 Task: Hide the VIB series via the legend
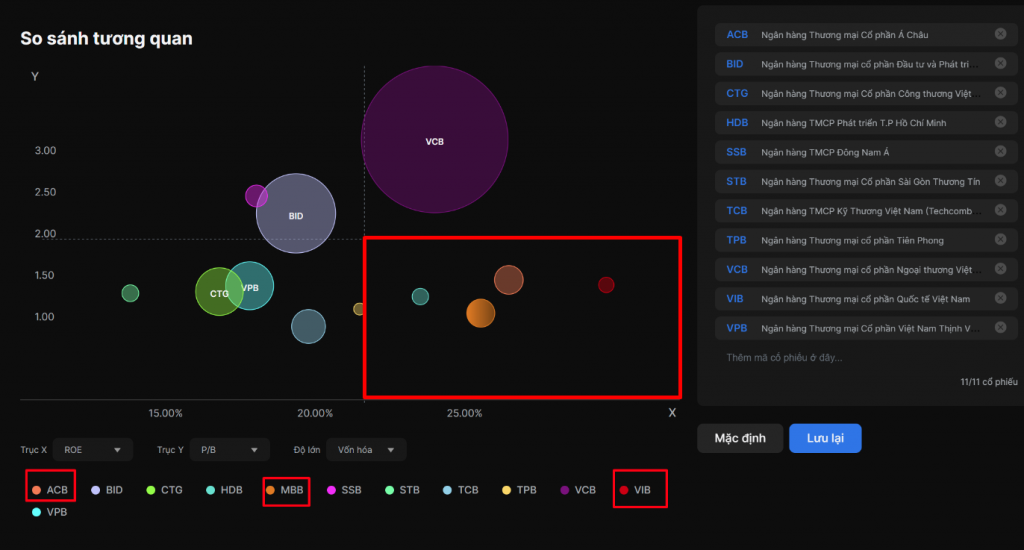pyautogui.click(x=636, y=490)
